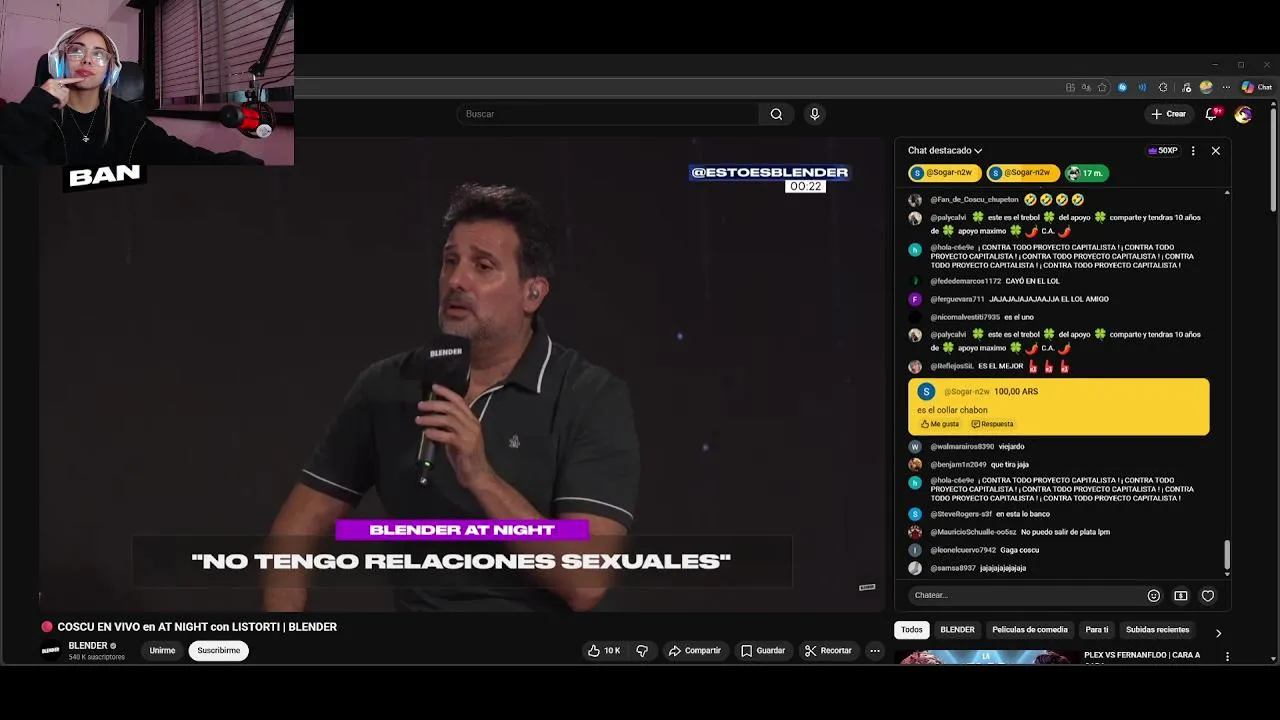Click blue sound-wave extension icon
Viewport: 1280px width, 720px height.
(x=1142, y=87)
